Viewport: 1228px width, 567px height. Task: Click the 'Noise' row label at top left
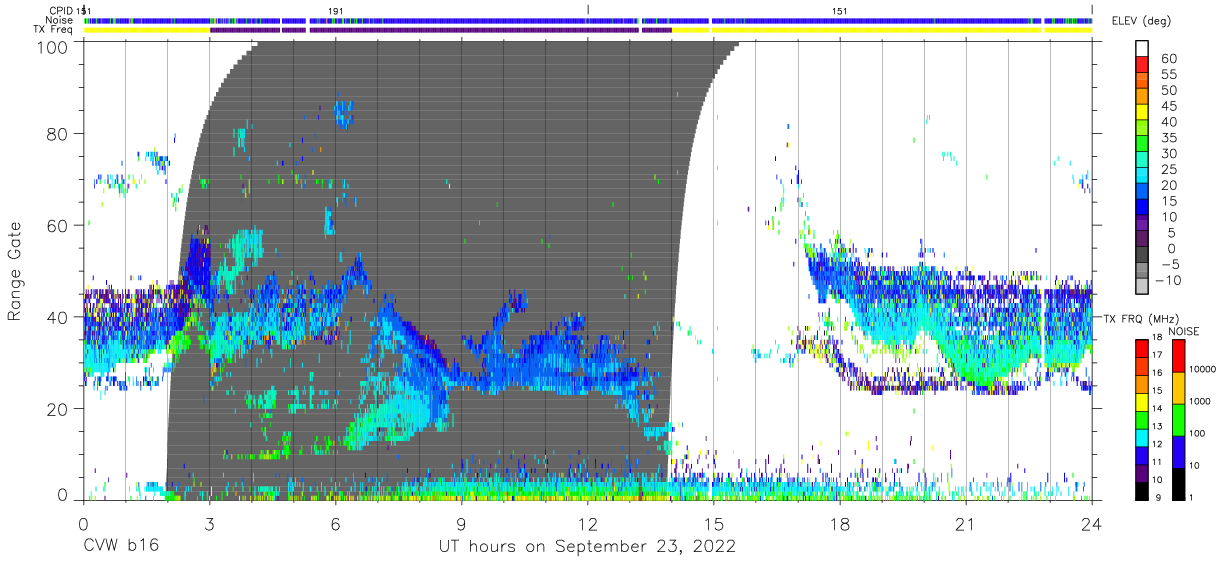click(x=60, y=20)
